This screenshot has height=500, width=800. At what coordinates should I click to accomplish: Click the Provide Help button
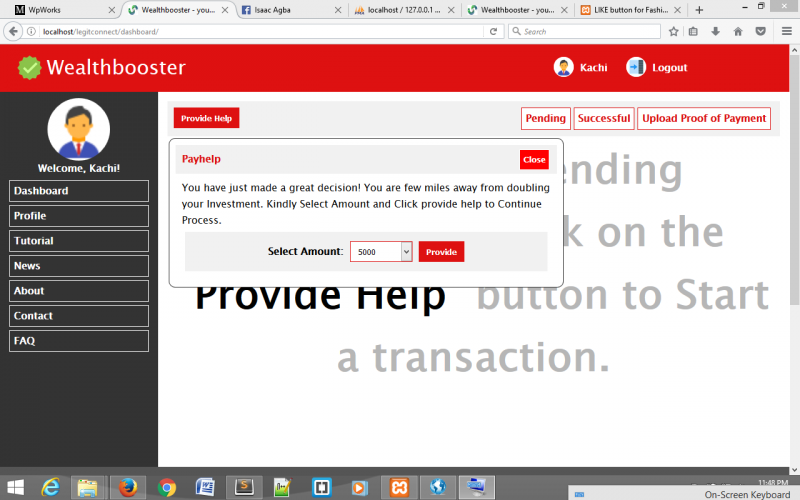tap(206, 118)
